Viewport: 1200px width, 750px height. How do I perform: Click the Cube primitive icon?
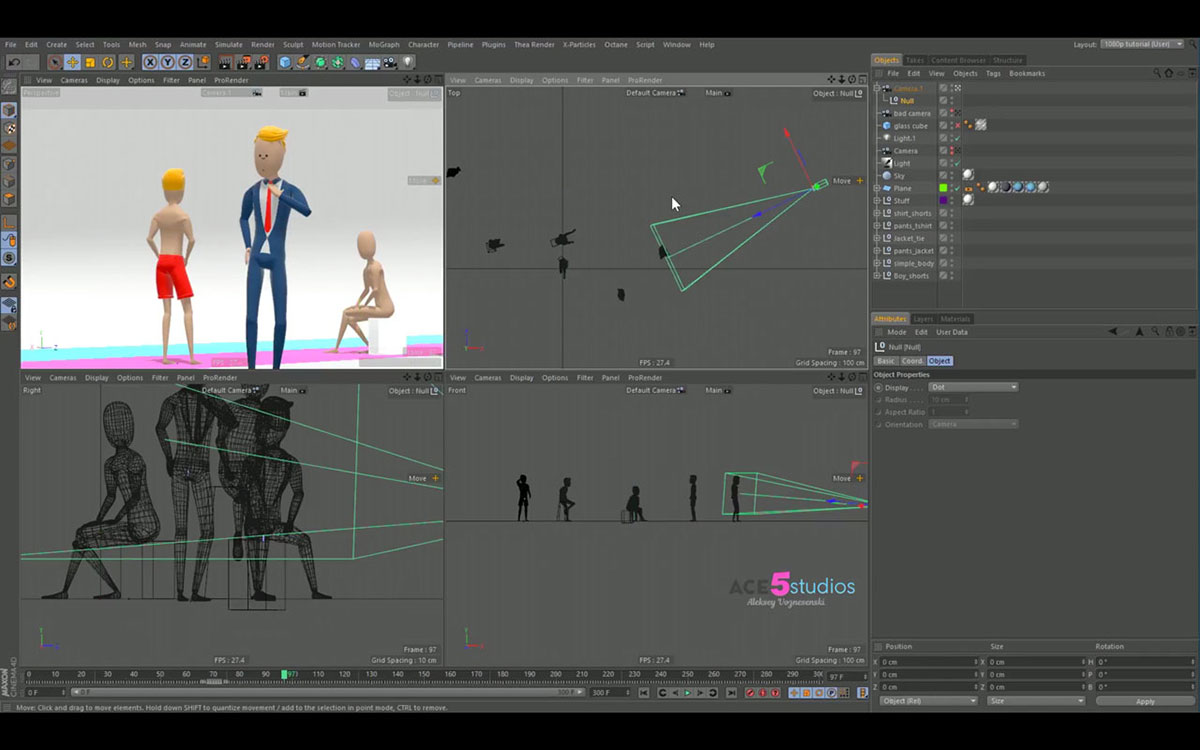[284, 62]
